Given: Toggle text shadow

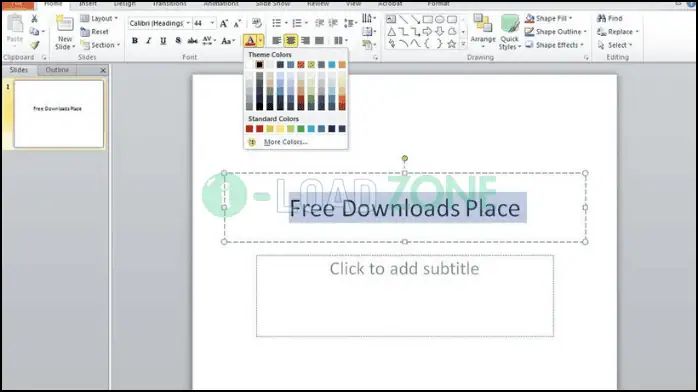Looking at the screenshot, I should [x=178, y=40].
